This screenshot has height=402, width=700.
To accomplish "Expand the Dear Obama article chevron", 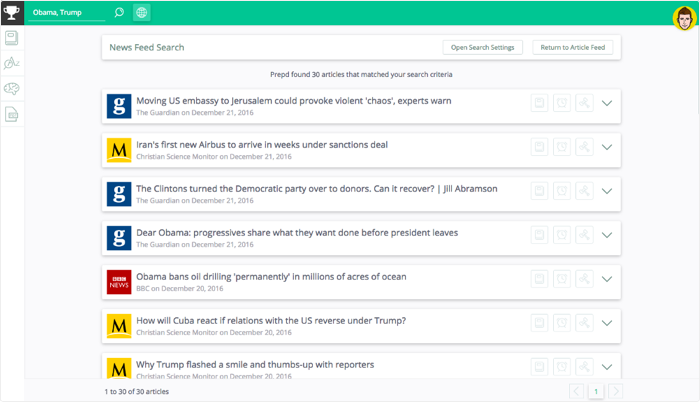I will (607, 235).
